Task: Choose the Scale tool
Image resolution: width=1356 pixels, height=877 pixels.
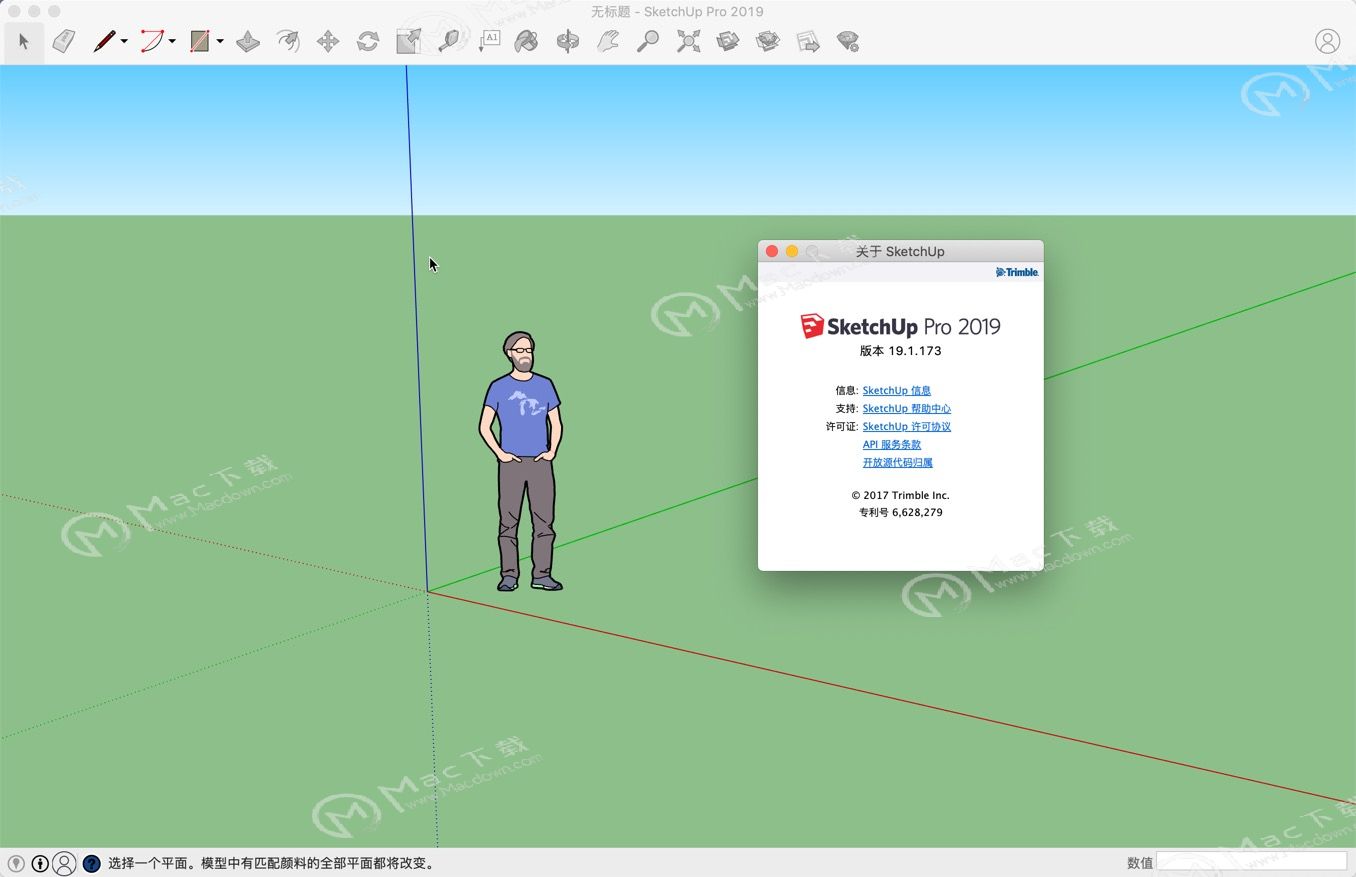Action: pyautogui.click(x=408, y=42)
